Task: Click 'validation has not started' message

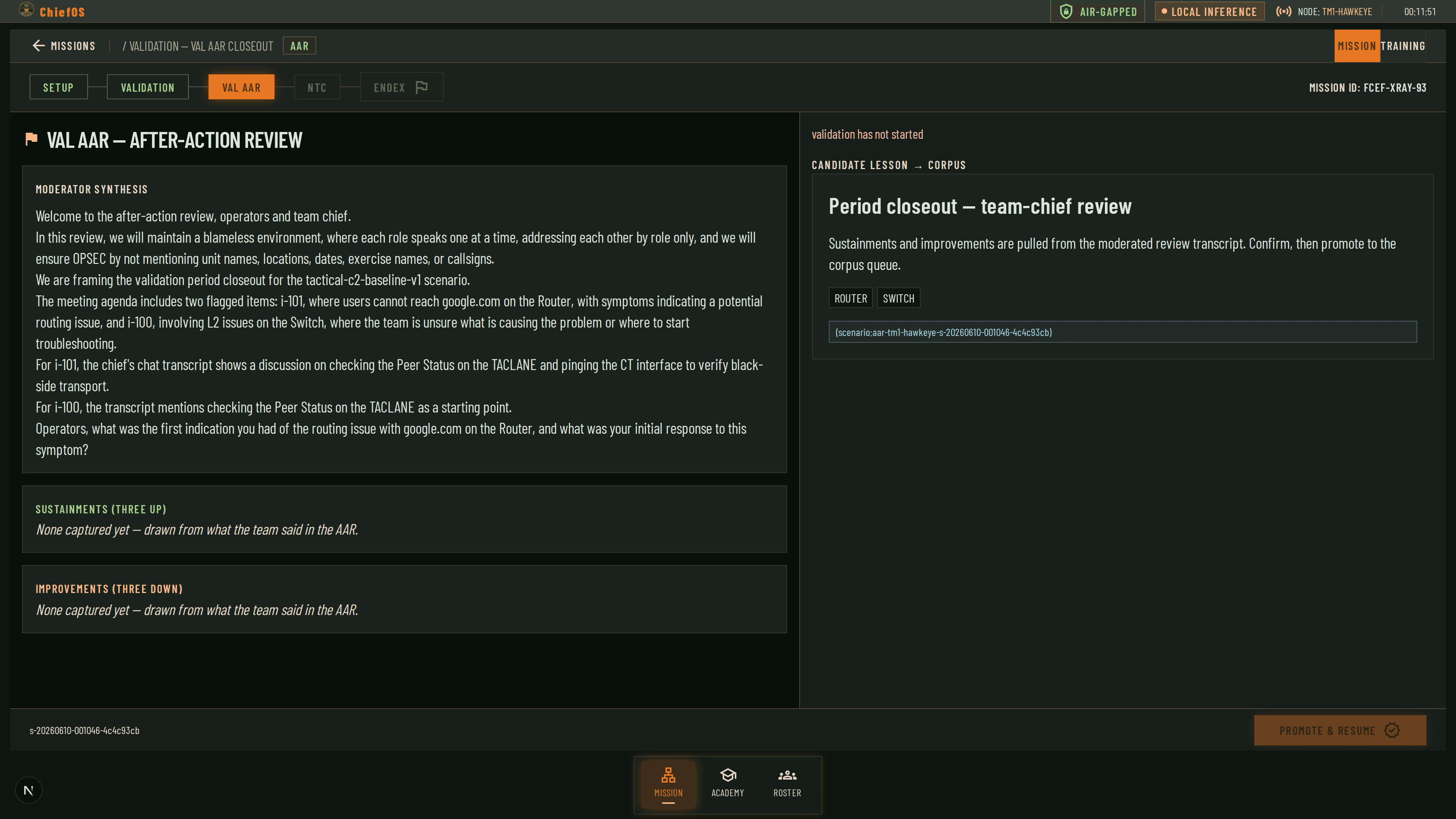Action: click(867, 134)
